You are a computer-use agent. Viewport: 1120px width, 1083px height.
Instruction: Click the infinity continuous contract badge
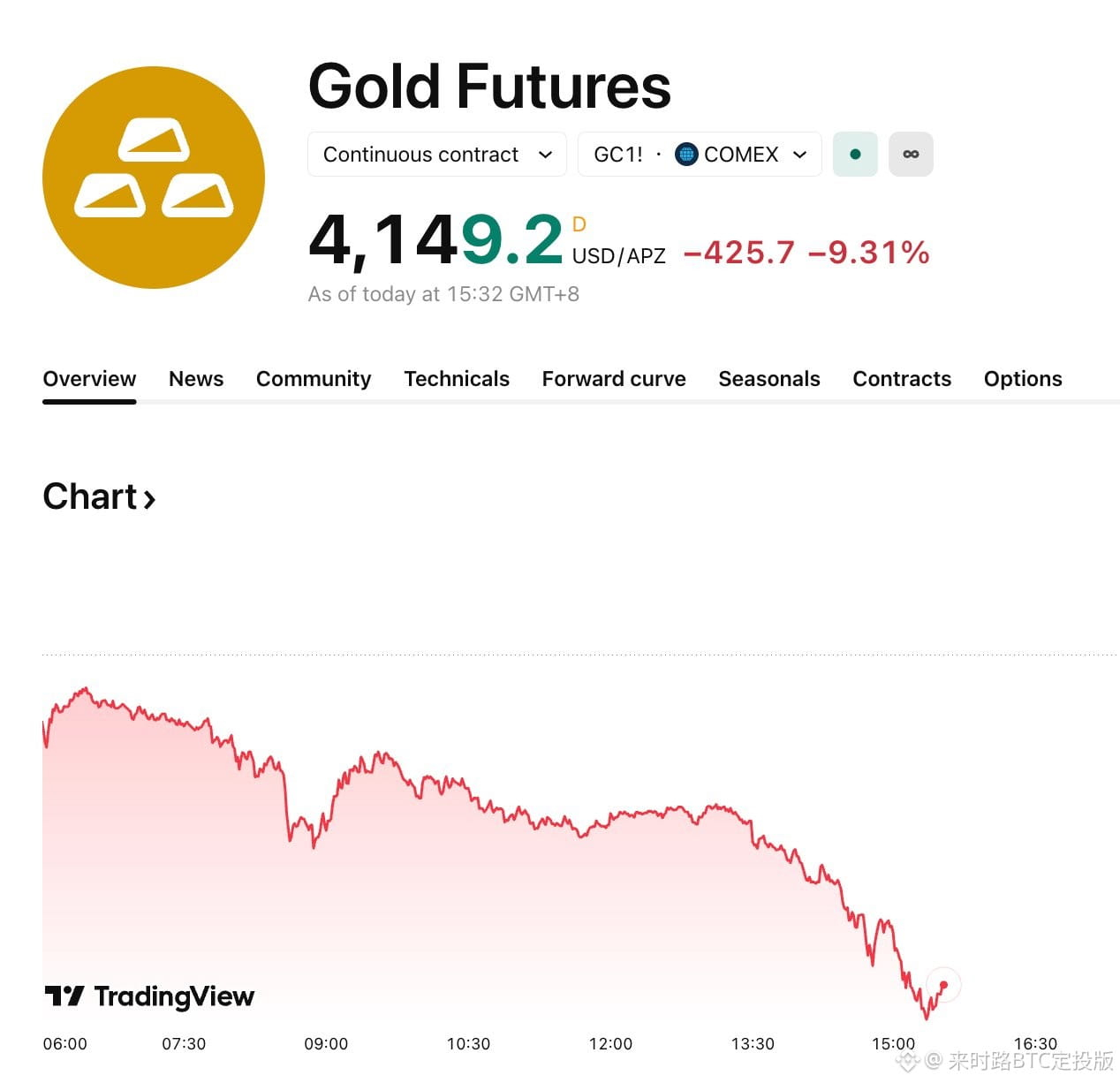[911, 155]
